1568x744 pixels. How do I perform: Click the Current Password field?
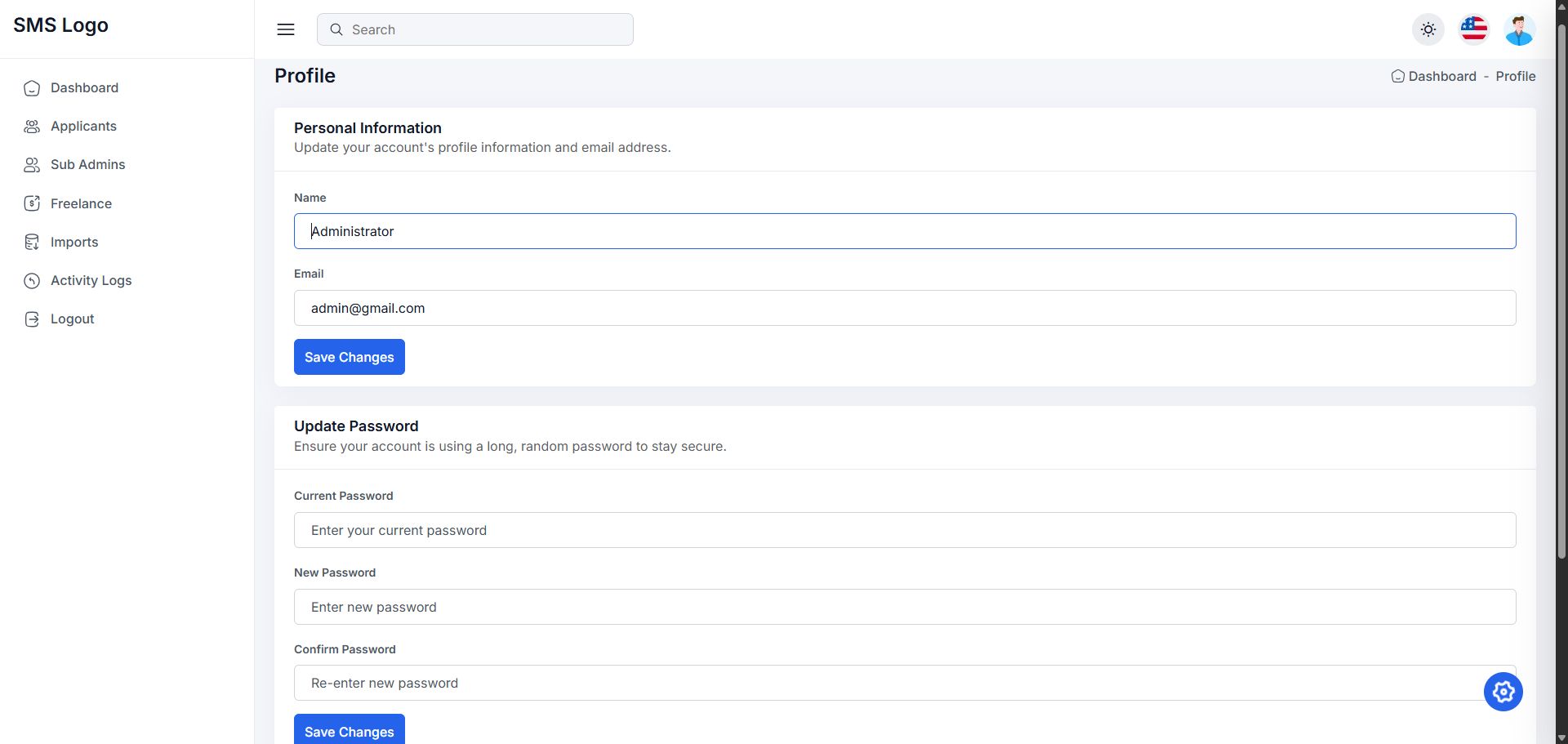pyautogui.click(x=904, y=530)
